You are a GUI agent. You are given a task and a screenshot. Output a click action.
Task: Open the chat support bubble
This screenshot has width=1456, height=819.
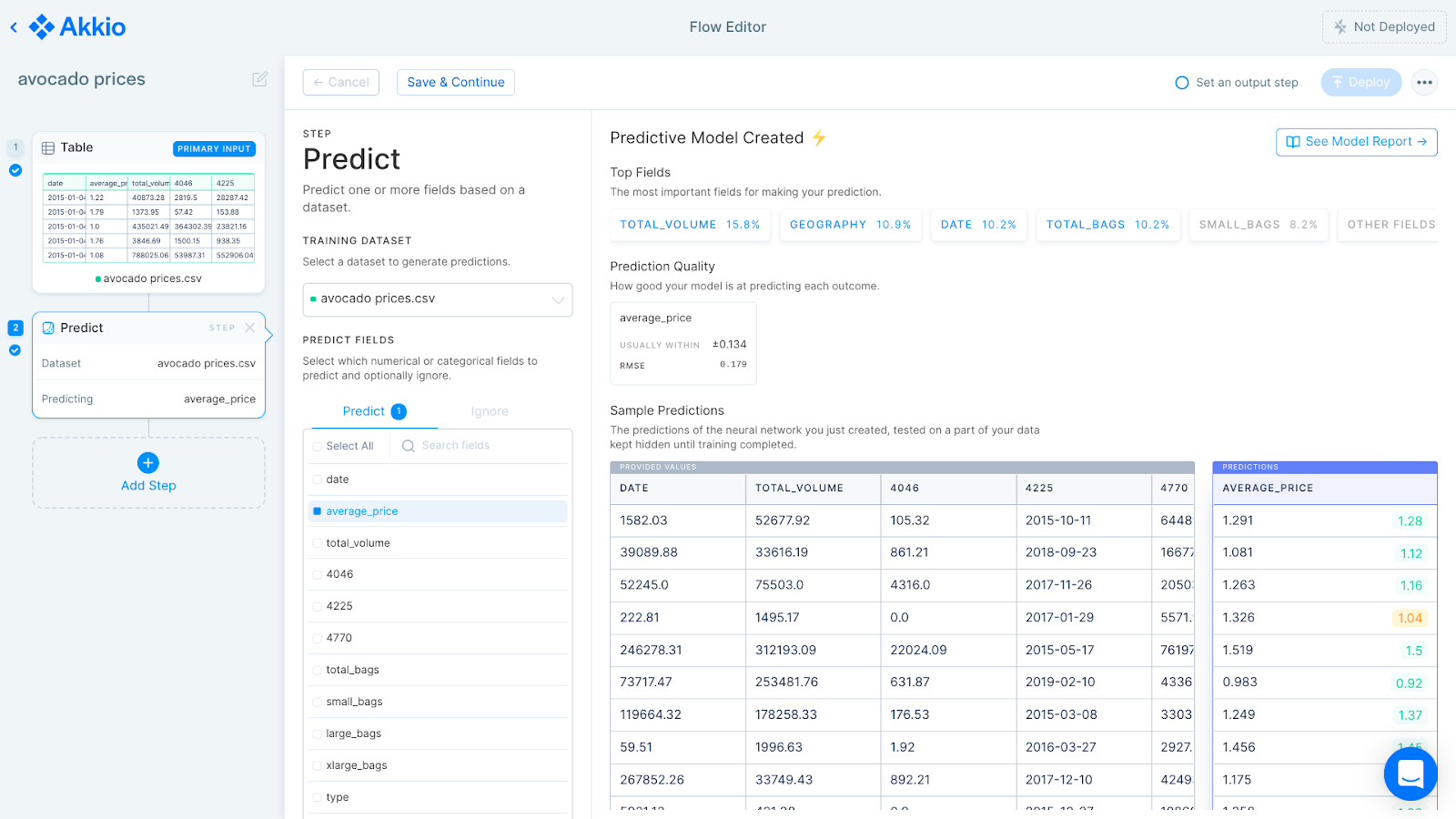(x=1410, y=773)
